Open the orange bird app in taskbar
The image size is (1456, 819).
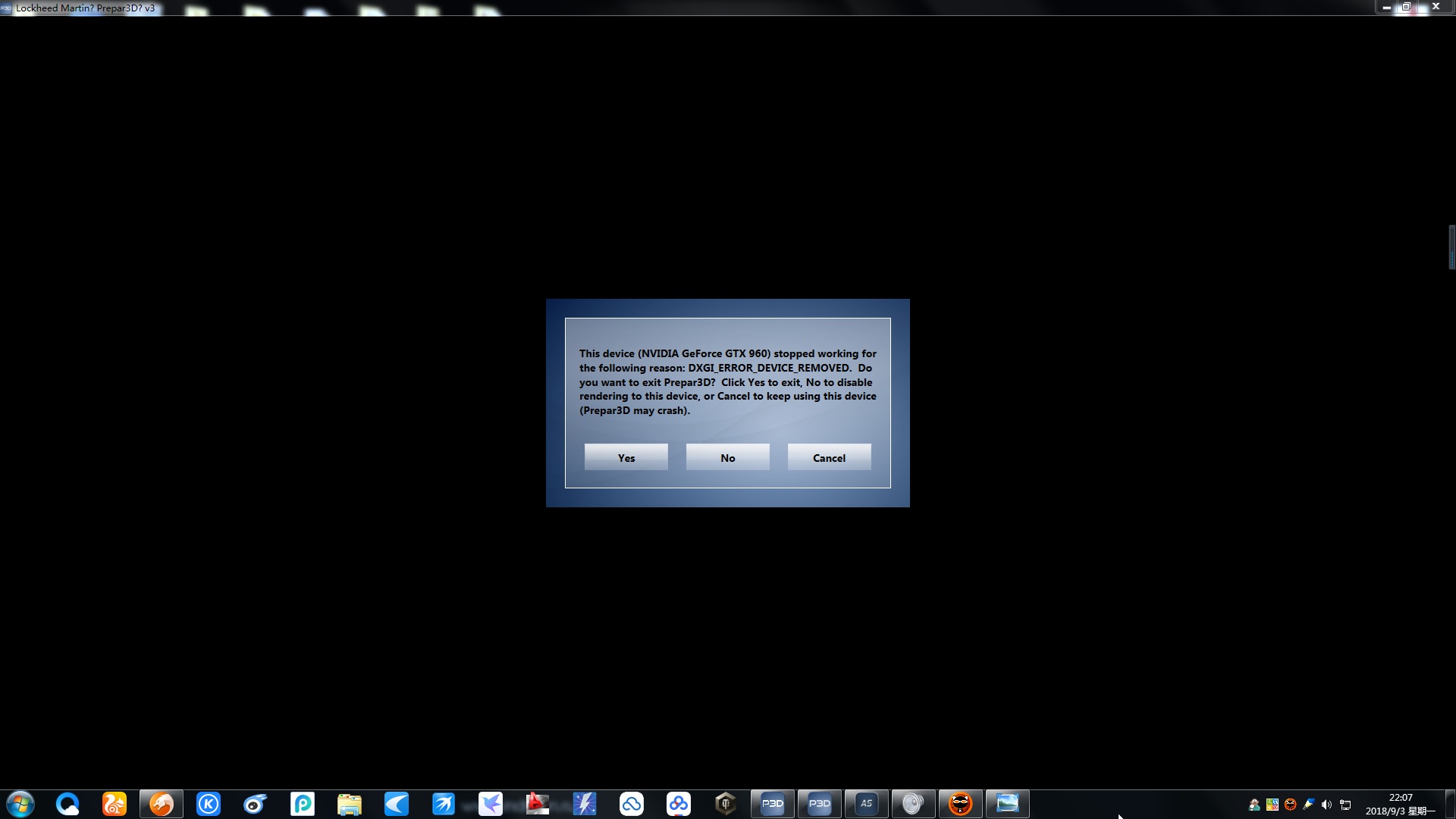(162, 804)
